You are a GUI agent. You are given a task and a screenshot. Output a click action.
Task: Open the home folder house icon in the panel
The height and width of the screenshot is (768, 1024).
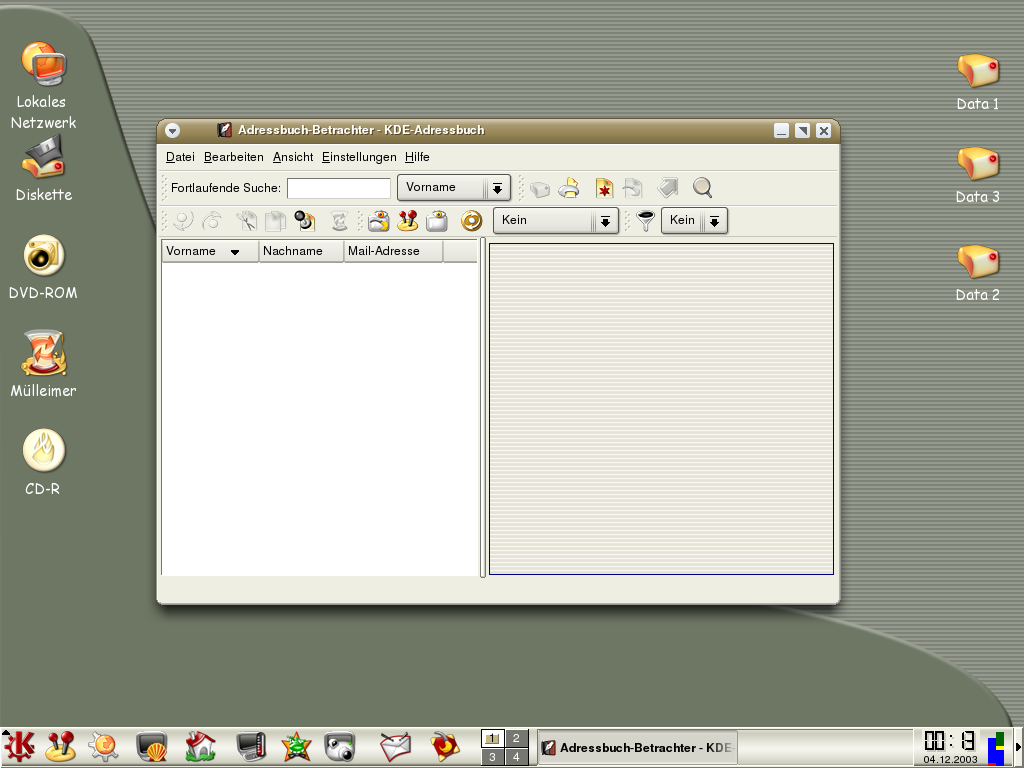click(x=200, y=746)
